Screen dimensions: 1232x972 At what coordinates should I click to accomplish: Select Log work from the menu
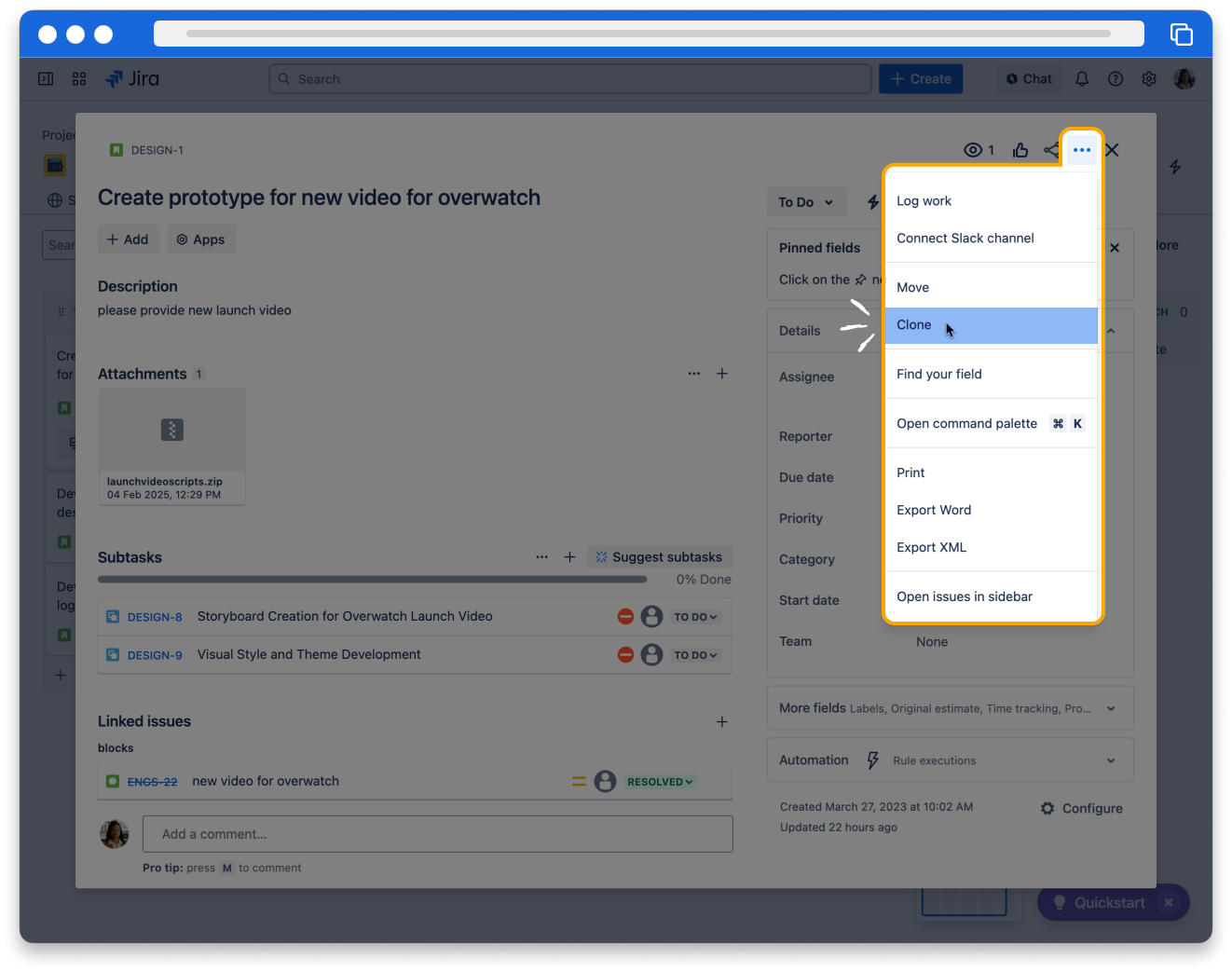(x=991, y=201)
